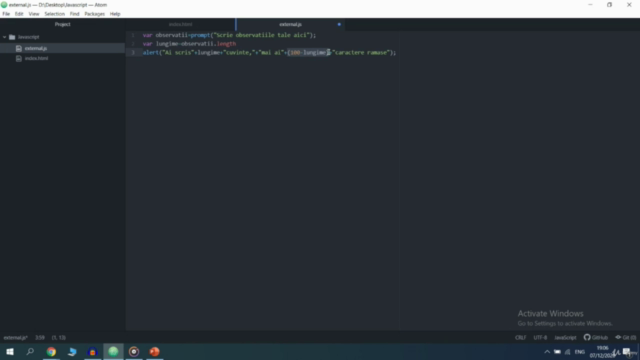Click the Atom icon on the taskbar
640x360 pixels.
(113, 351)
